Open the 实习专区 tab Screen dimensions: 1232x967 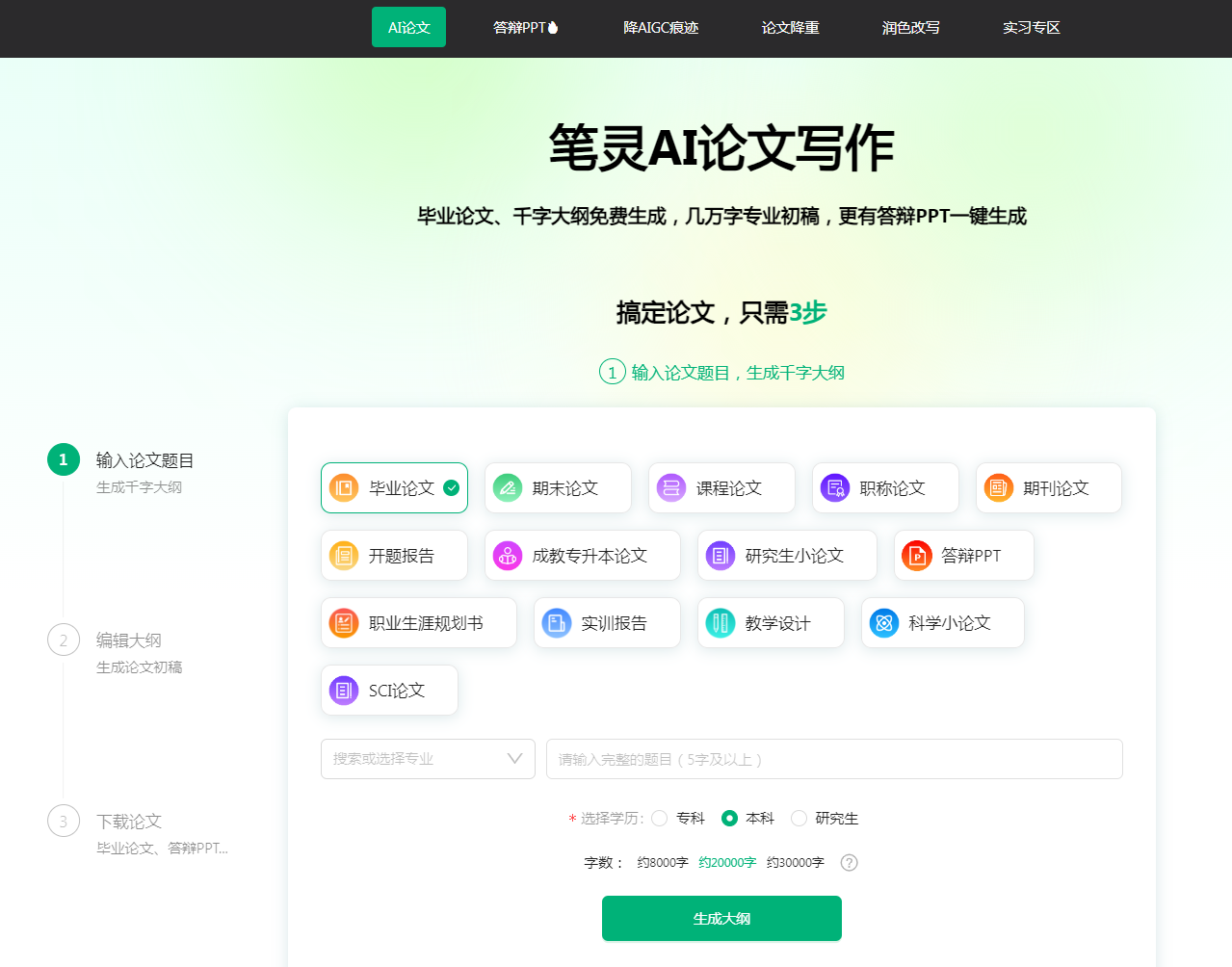tap(1031, 28)
